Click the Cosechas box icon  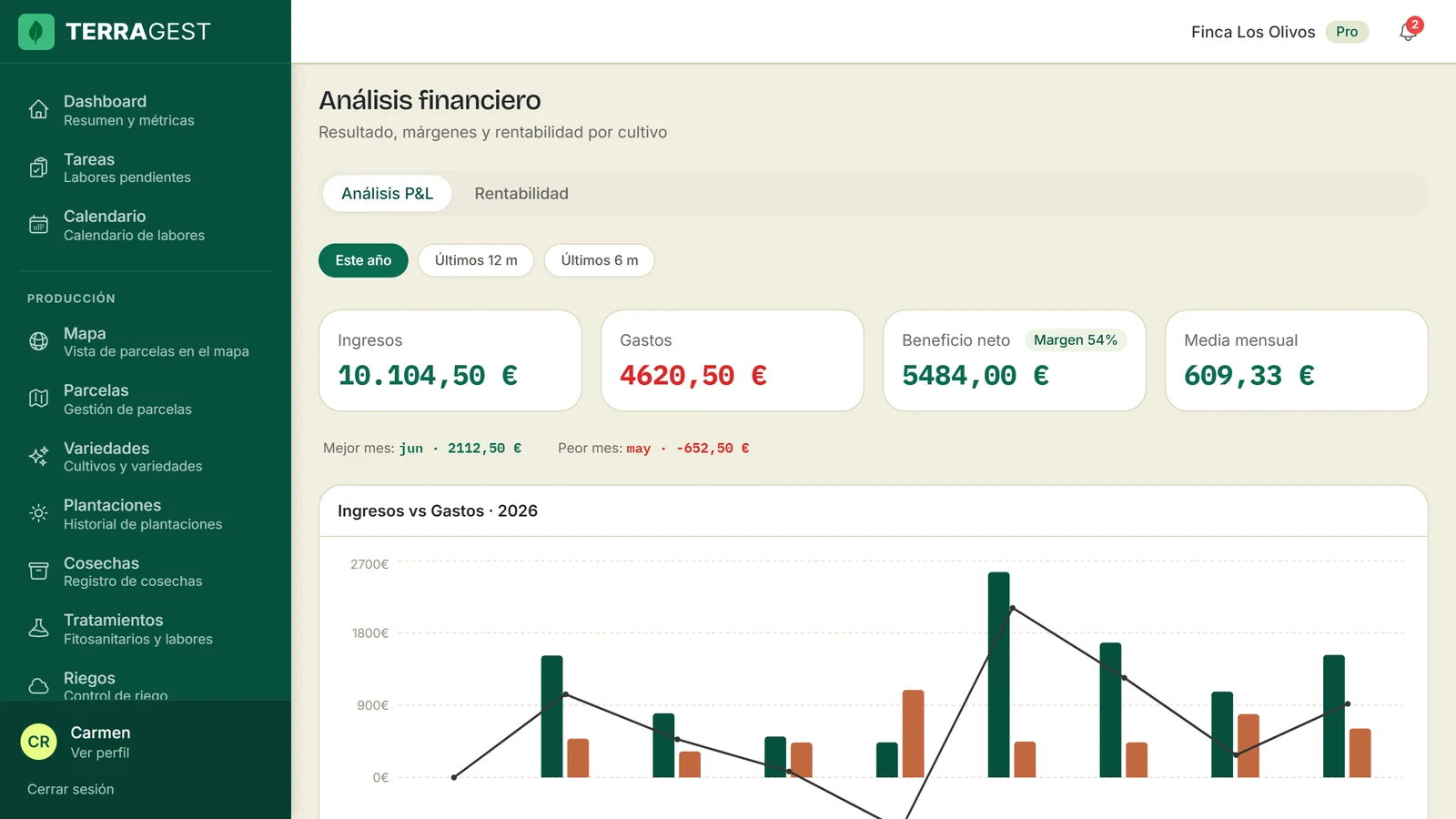click(x=38, y=571)
